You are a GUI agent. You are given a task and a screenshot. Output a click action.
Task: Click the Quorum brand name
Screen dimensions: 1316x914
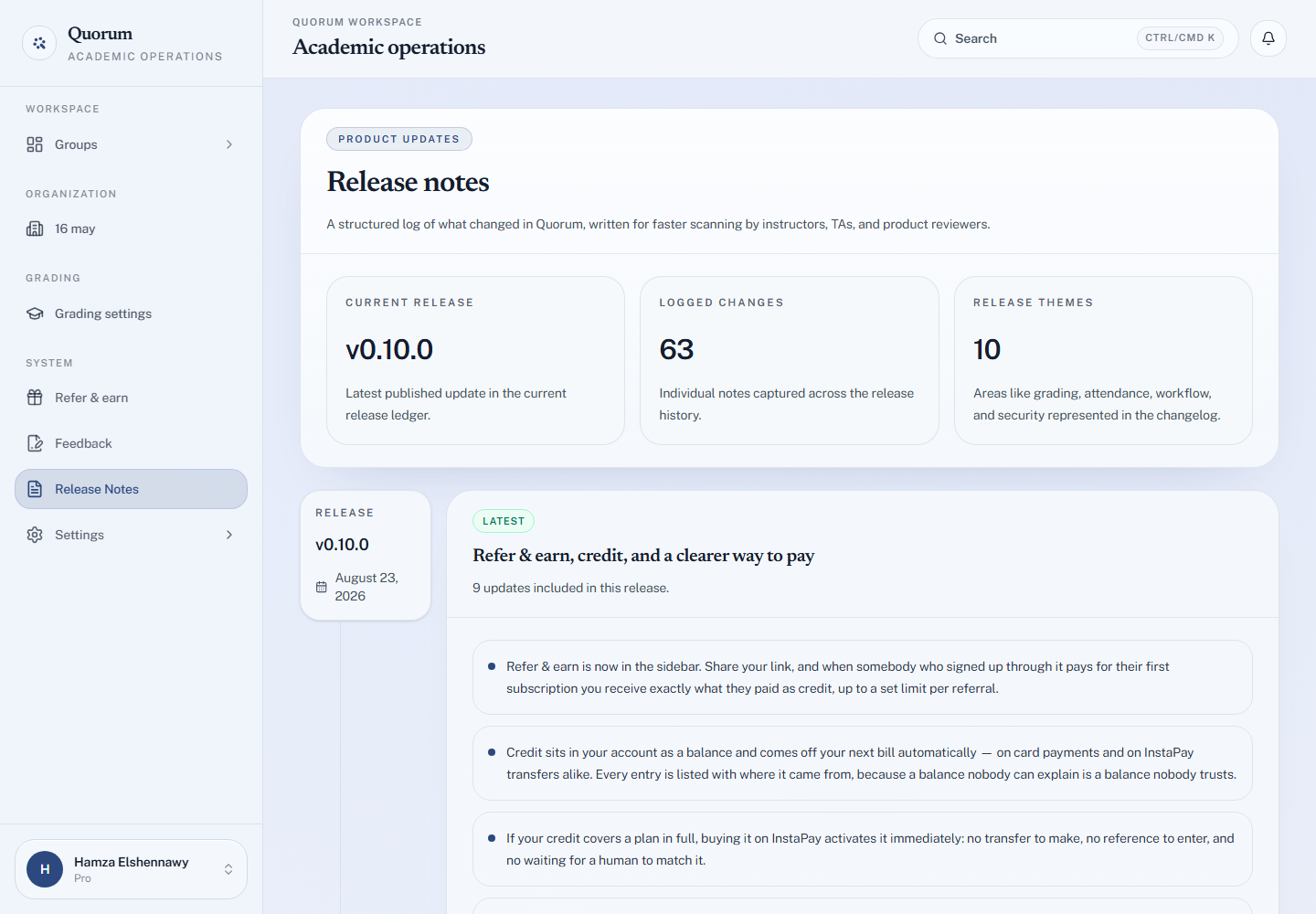[101, 34]
